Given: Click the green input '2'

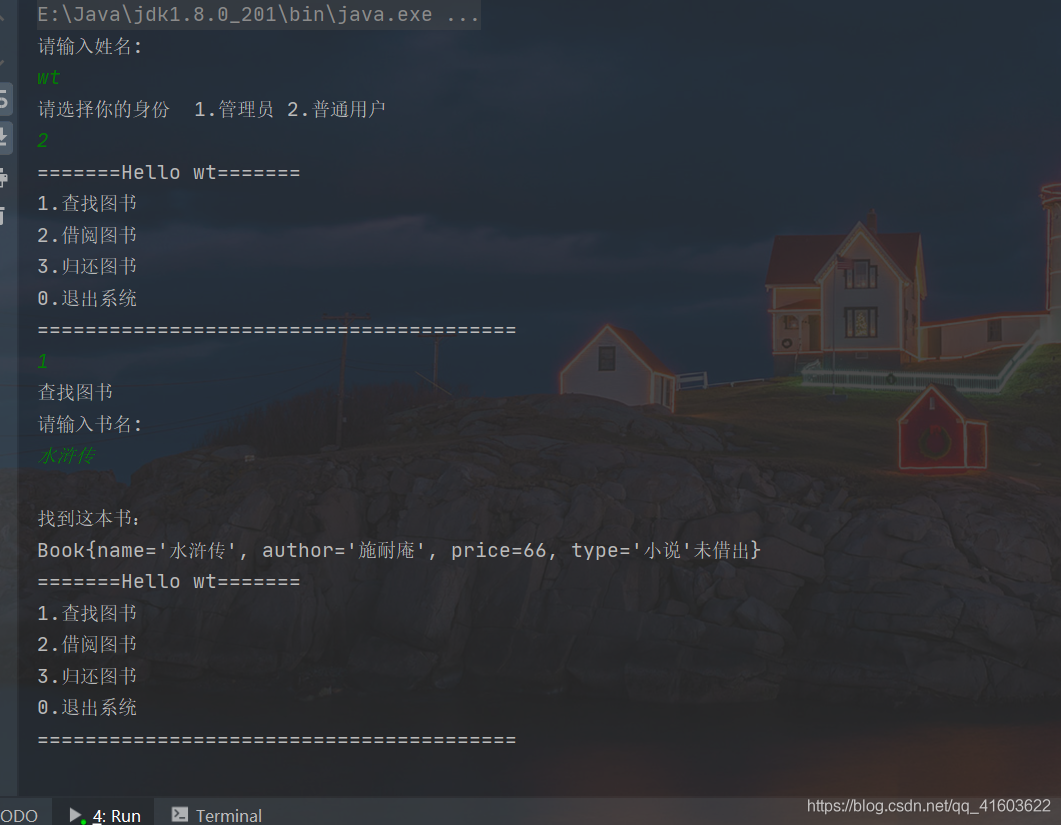Looking at the screenshot, I should coord(43,141).
